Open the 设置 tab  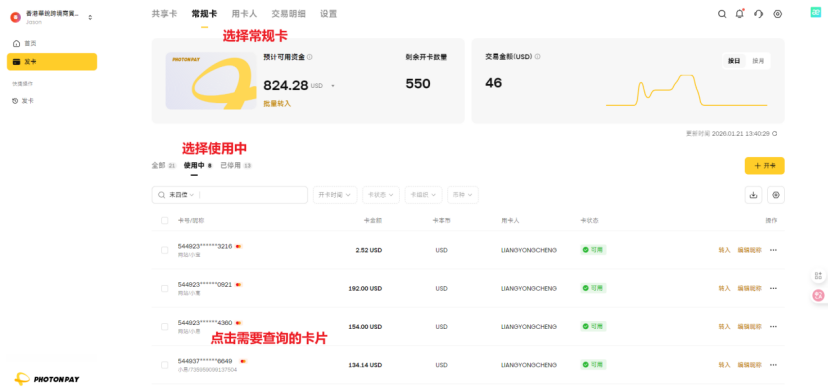(328, 14)
